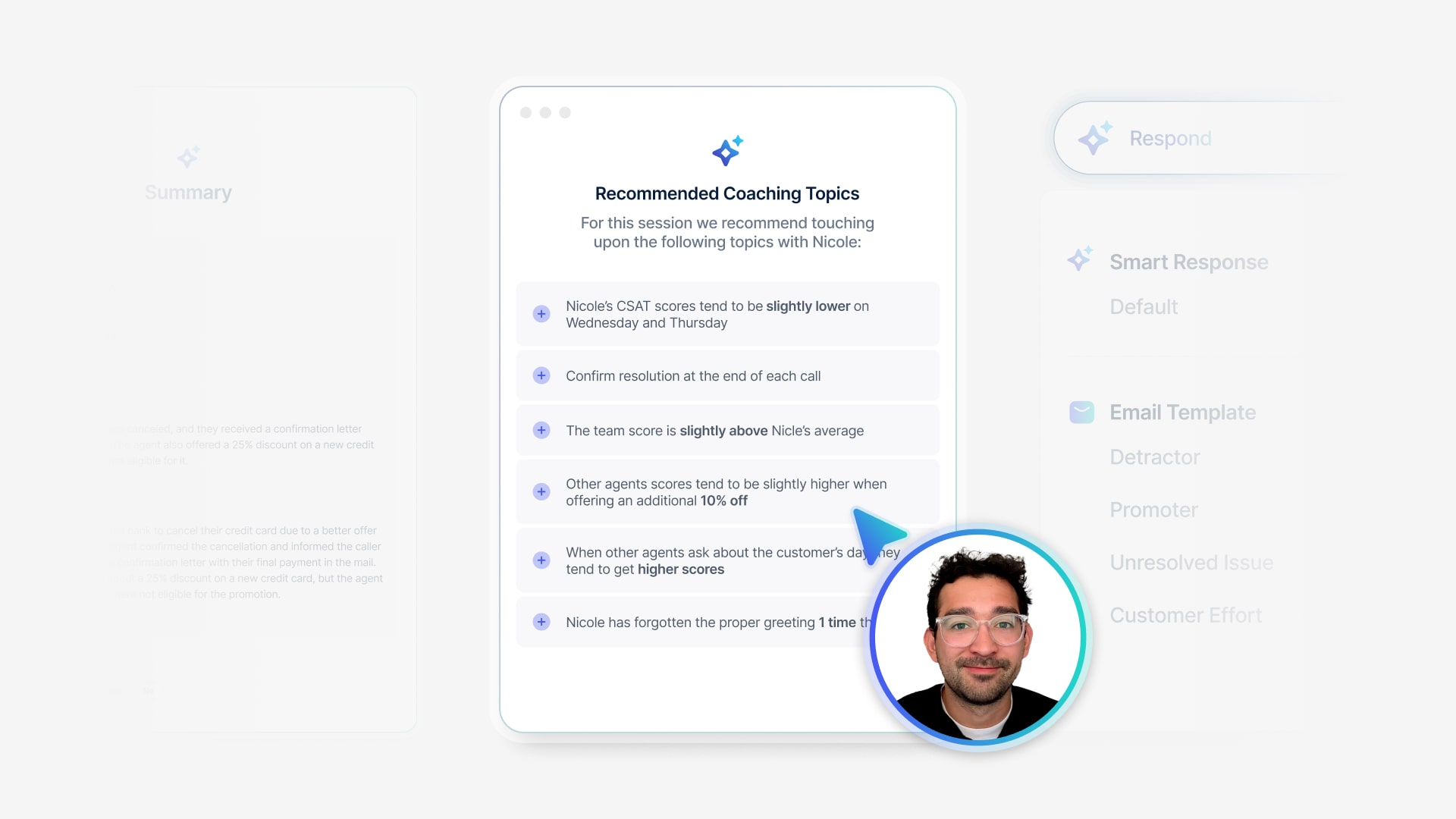The height and width of the screenshot is (819, 1456).
Task: Select the Default smart response option
Action: coord(1144,306)
